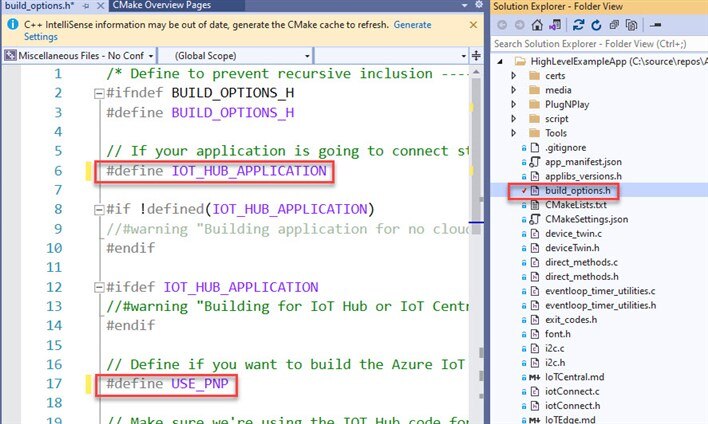Click the Collapse All icon in Solution Explorer

pyautogui.click(x=614, y=25)
